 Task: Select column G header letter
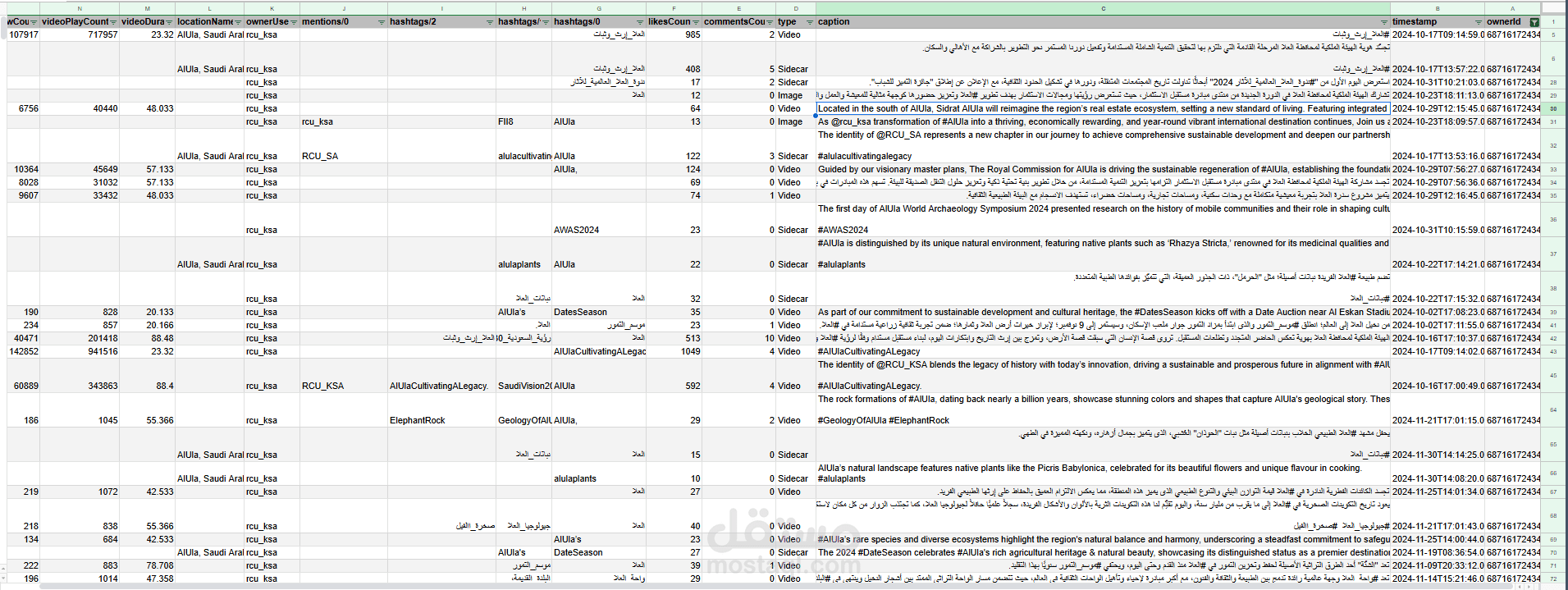pos(599,9)
